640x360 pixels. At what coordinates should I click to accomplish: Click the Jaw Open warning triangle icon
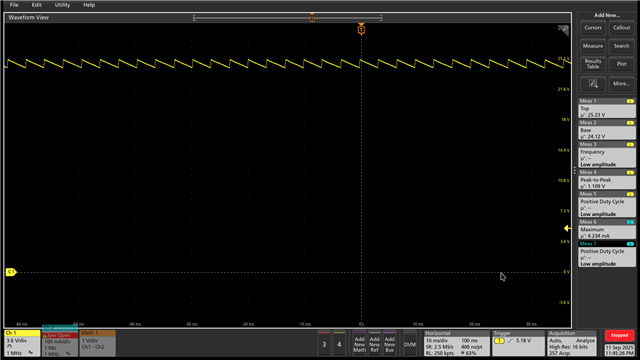pos(45,336)
